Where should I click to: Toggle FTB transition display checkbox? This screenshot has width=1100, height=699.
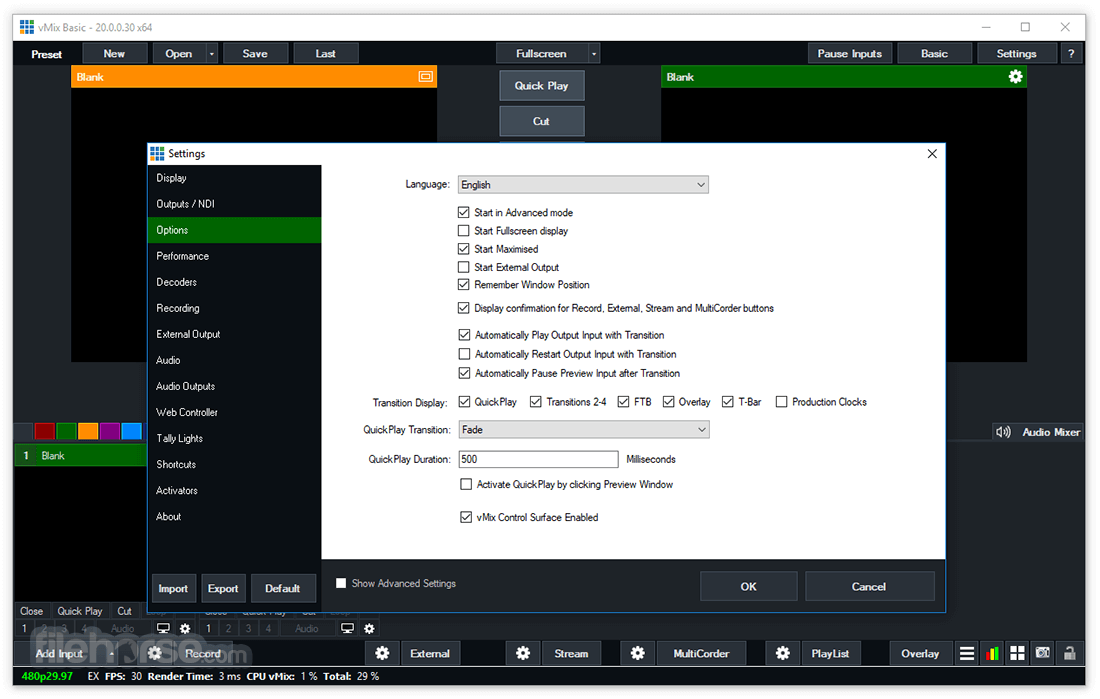624,401
